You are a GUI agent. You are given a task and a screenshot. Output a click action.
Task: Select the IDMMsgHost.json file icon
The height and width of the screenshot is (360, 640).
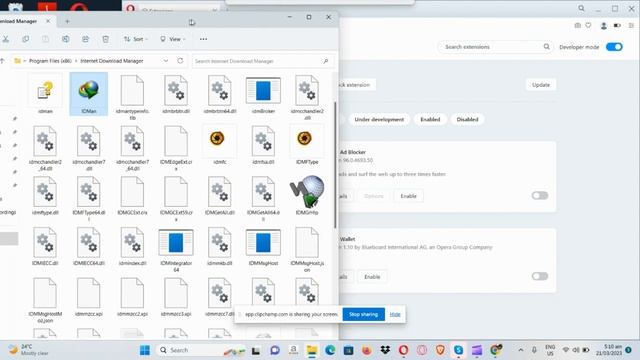pos(307,242)
